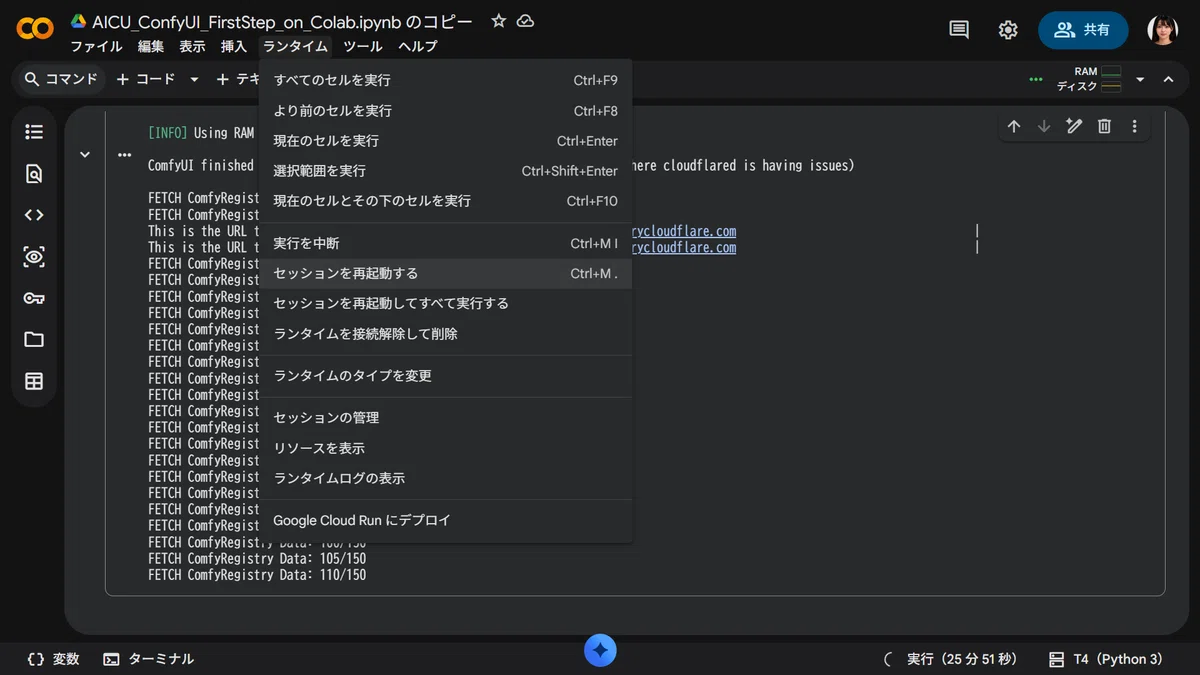
Task: Click the Google Drive icon beside title
Action: click(78, 21)
